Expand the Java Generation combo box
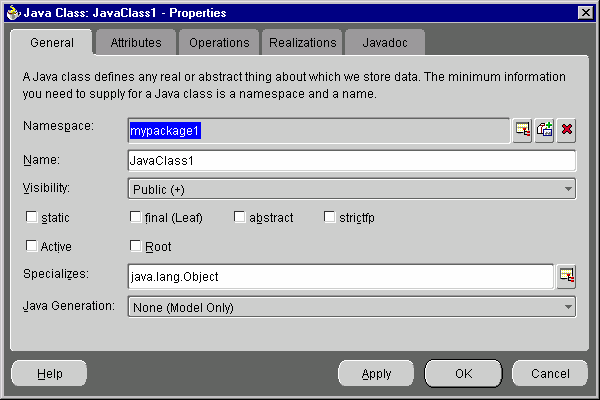Viewport: 600px width, 400px height. point(352,307)
